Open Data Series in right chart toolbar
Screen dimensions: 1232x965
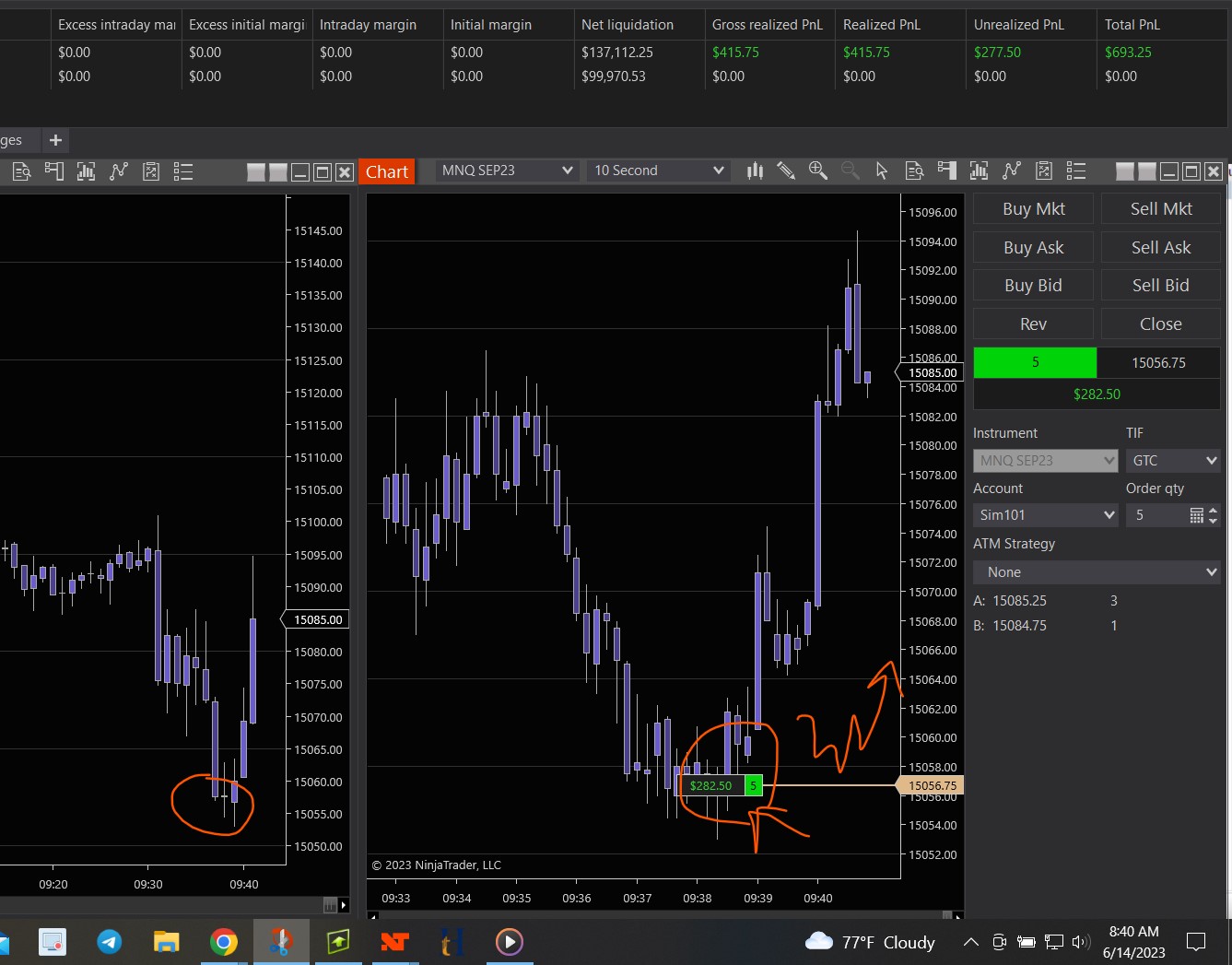[x=979, y=171]
